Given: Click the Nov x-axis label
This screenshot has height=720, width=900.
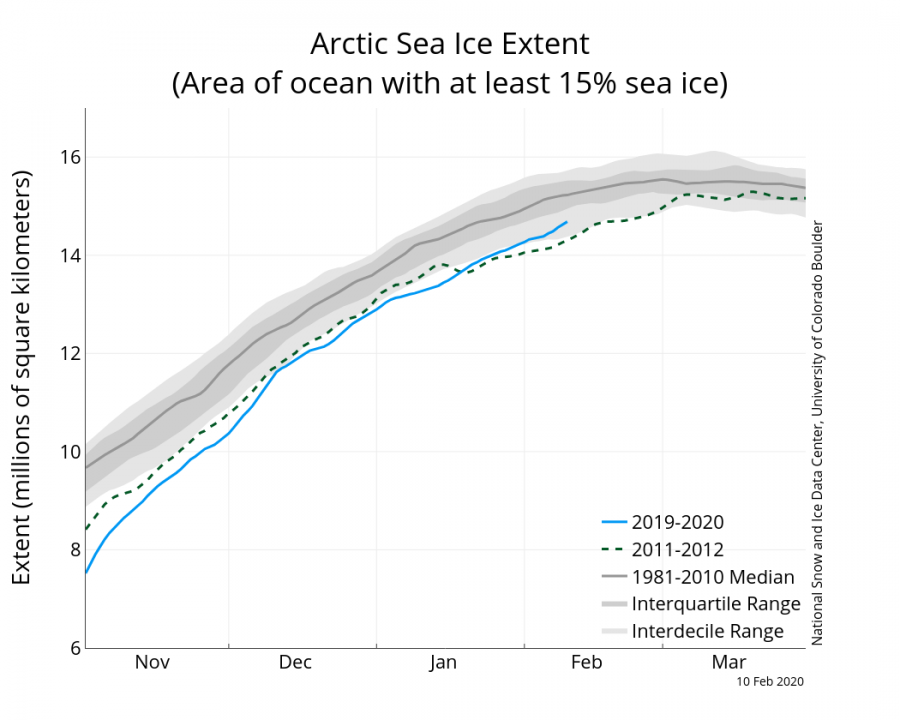Looking at the screenshot, I should (152, 662).
